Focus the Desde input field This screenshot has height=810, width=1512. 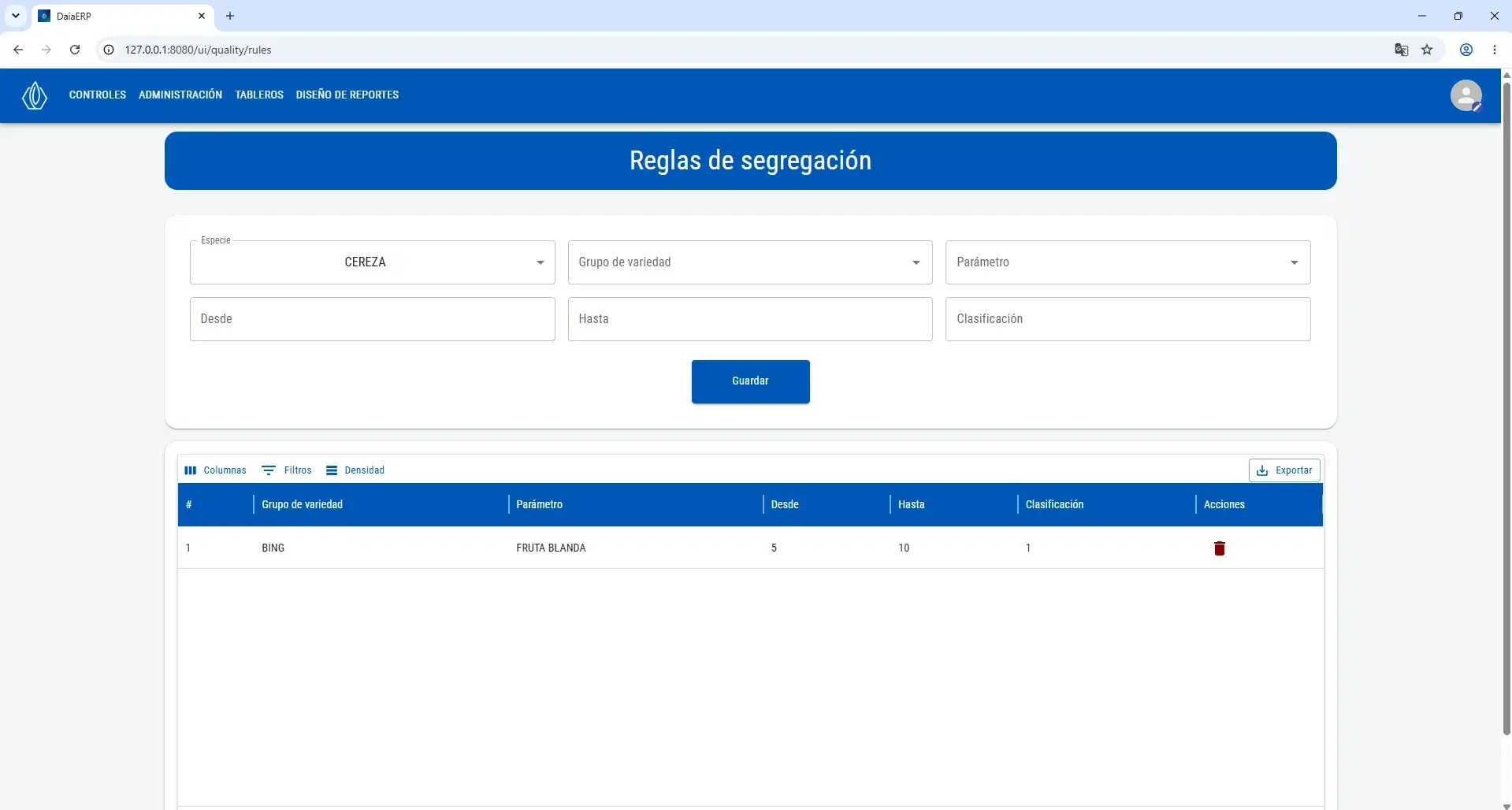click(372, 319)
